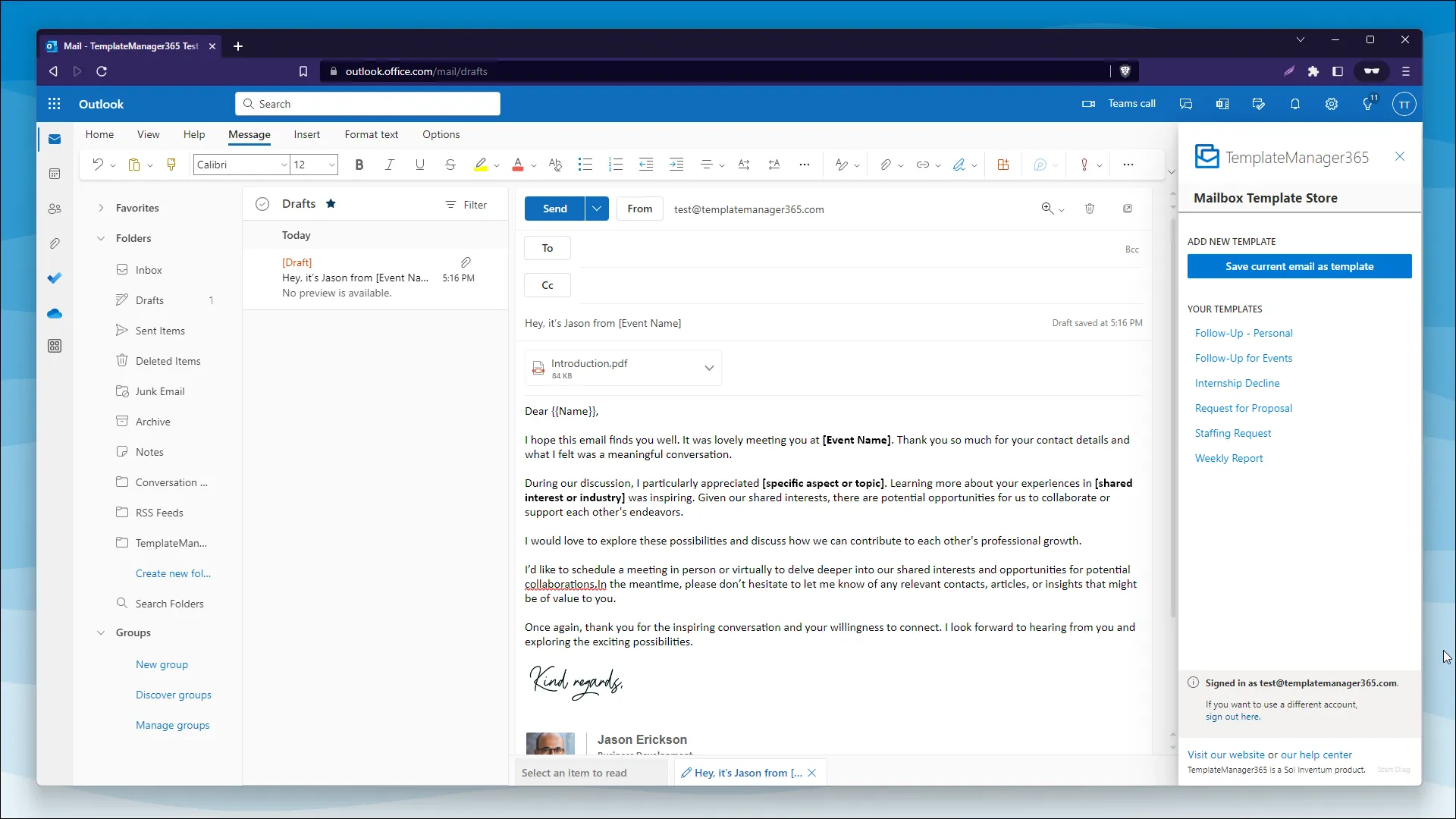This screenshot has height=819, width=1456.
Task: Pop out message to new window
Action: (1128, 209)
